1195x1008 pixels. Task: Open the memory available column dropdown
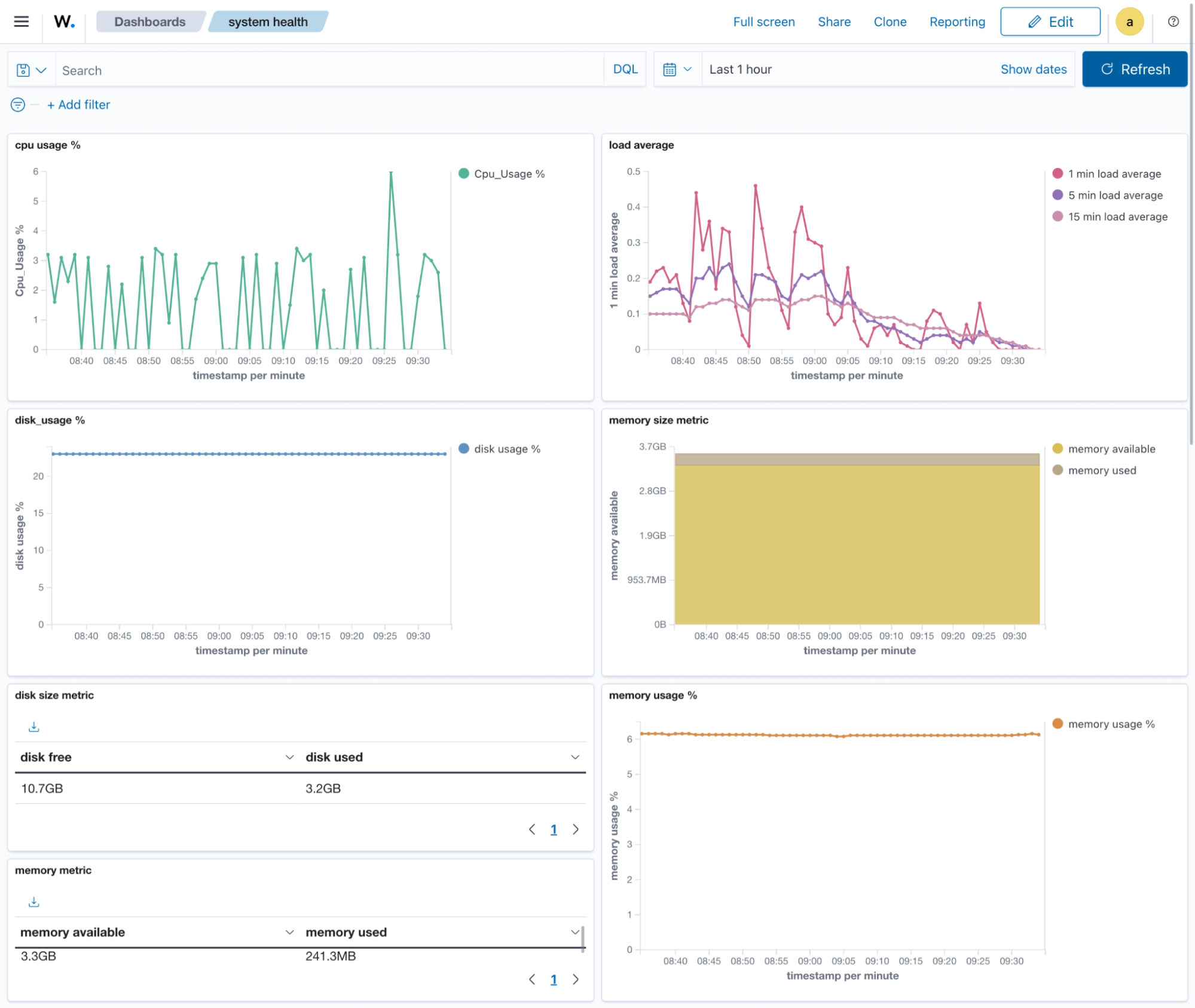(289, 932)
